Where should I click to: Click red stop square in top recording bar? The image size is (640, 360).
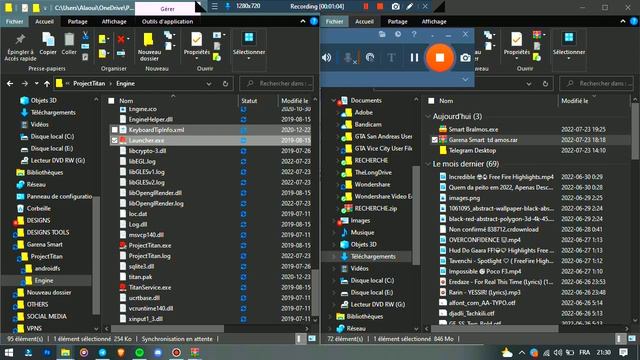click(x=380, y=6)
